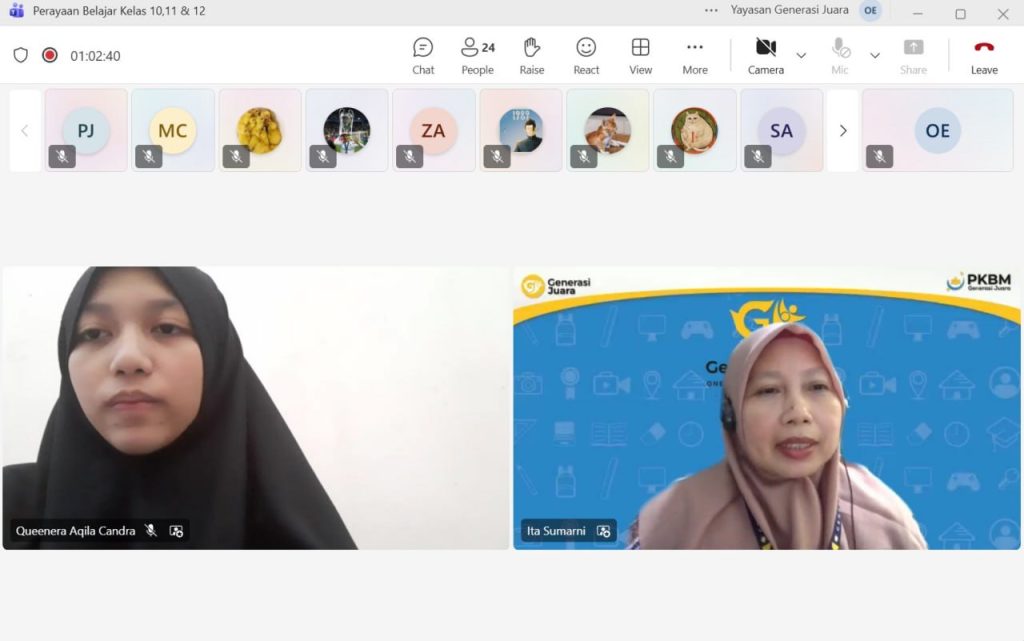Open the Chat panel
The height and width of the screenshot is (641, 1024).
(423, 55)
